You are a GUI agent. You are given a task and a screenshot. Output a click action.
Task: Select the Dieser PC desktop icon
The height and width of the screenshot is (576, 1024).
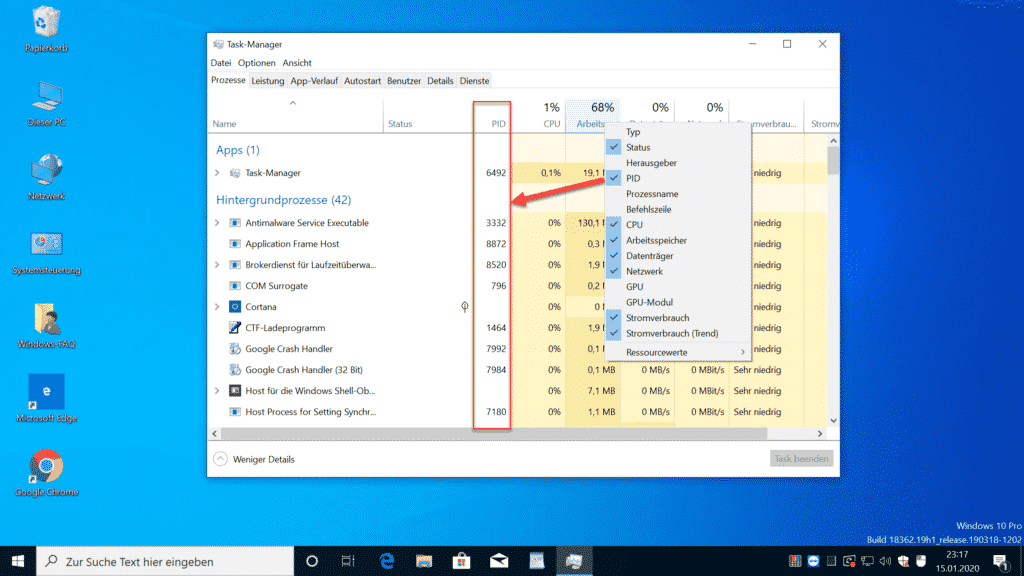46,103
